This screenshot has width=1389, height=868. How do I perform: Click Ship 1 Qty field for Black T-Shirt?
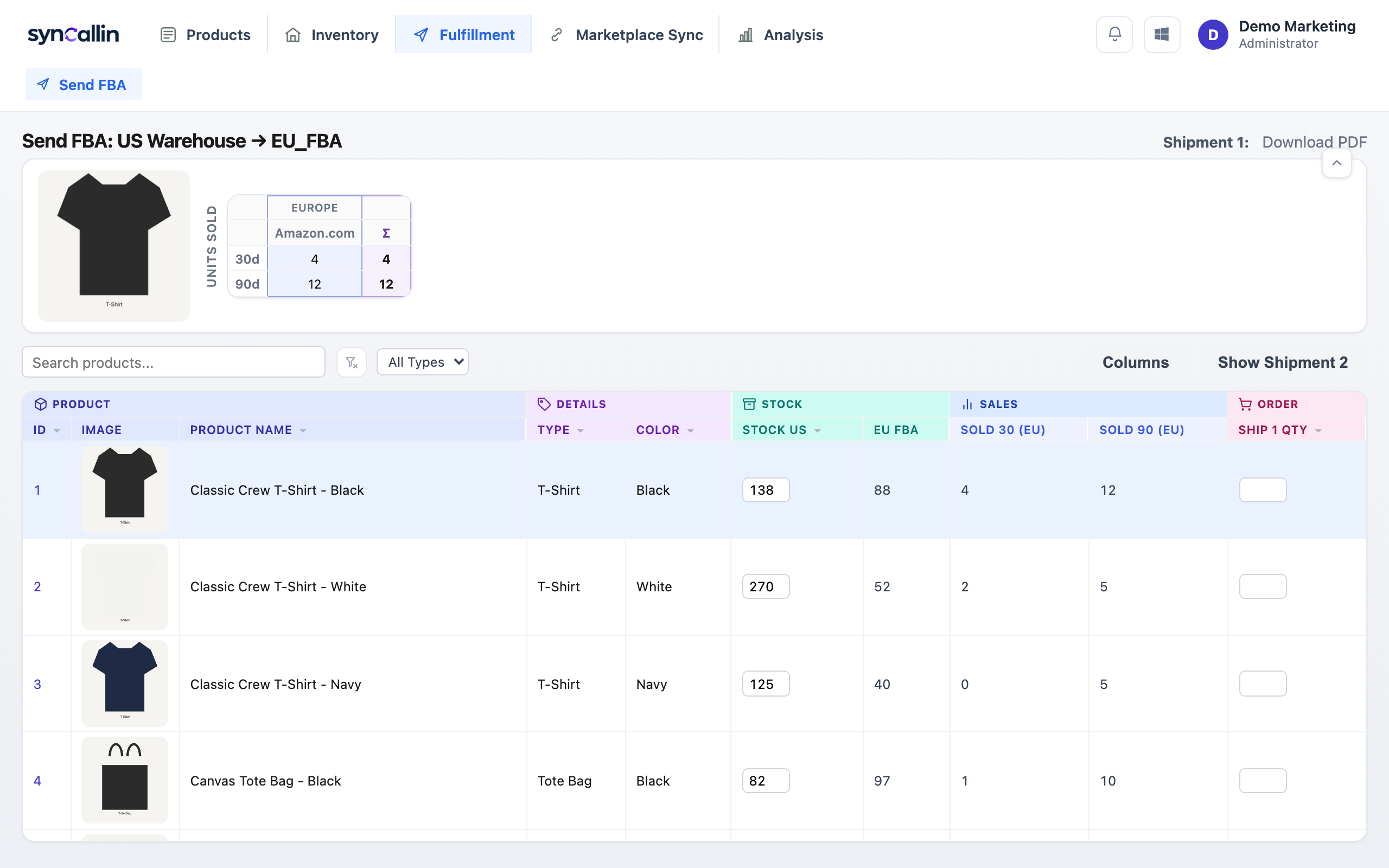(1263, 490)
